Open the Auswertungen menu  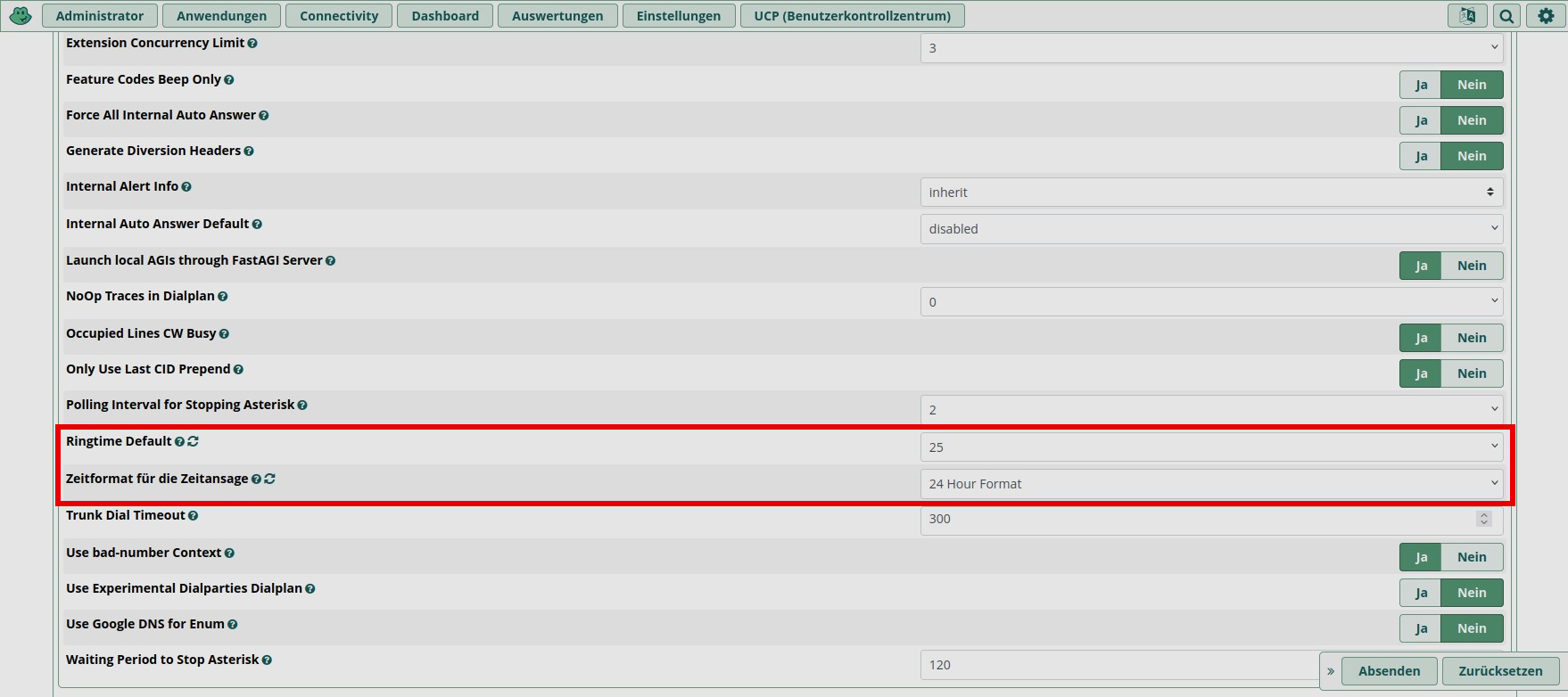point(557,16)
